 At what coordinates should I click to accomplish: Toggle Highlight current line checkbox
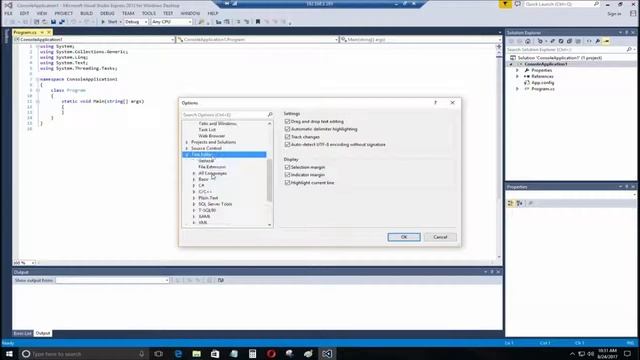click(287, 182)
